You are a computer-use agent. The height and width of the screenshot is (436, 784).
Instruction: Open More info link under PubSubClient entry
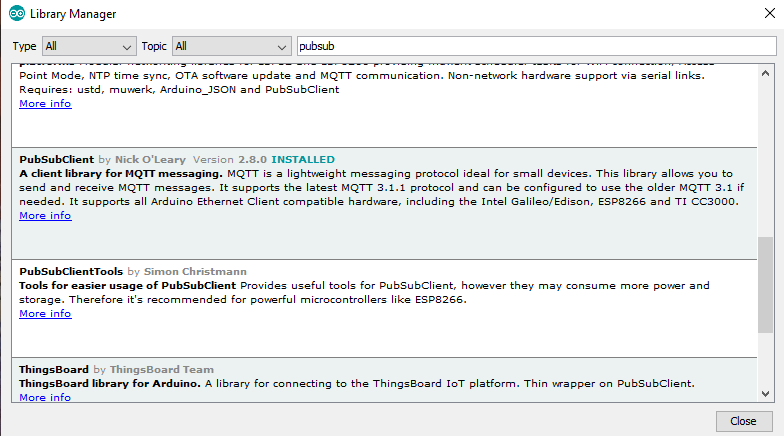(x=45, y=216)
